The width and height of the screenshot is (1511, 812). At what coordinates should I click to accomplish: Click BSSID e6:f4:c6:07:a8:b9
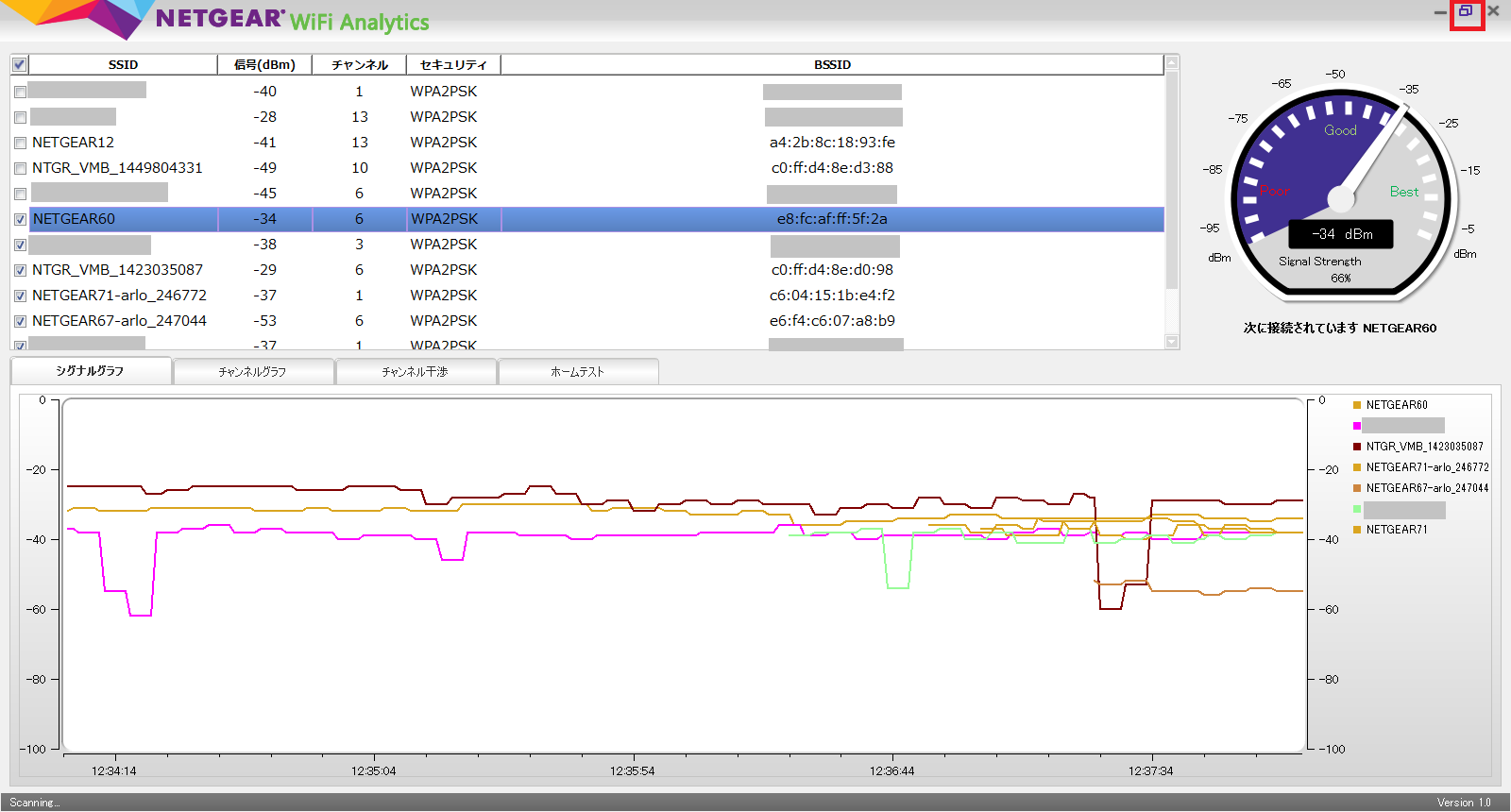[x=832, y=321]
